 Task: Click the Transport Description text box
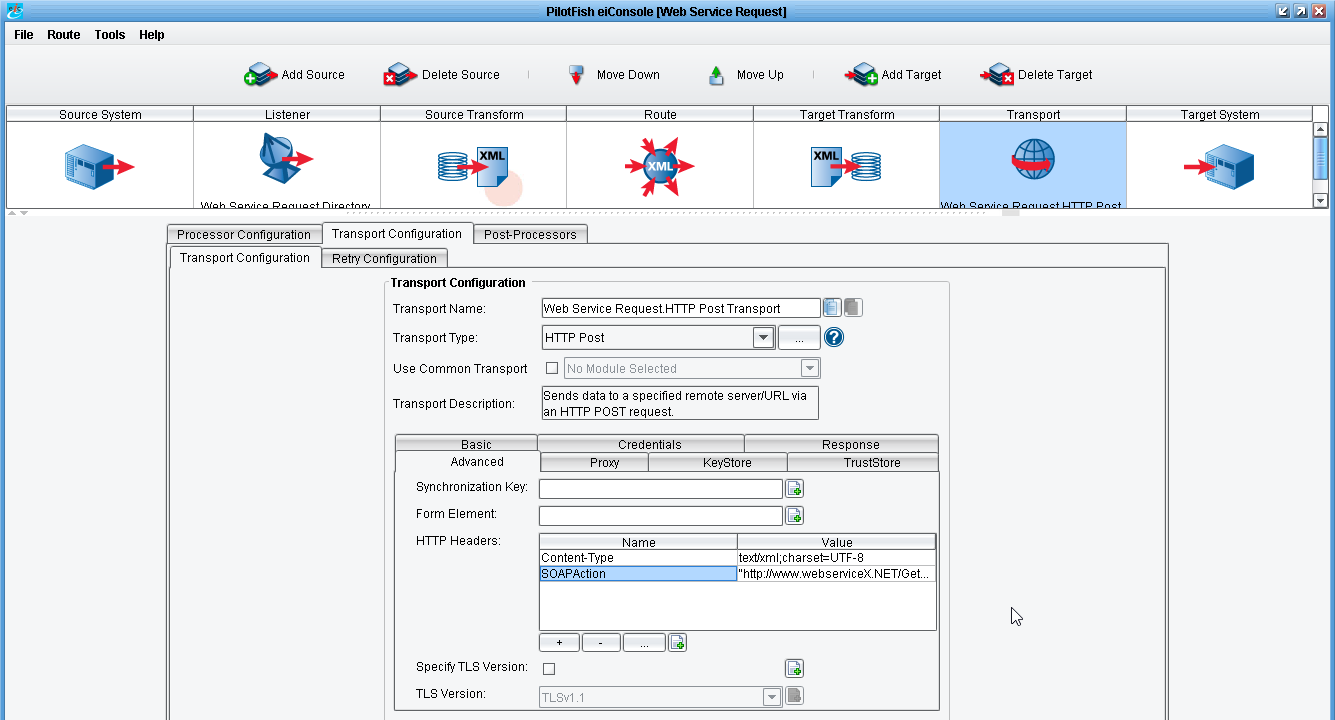680,403
